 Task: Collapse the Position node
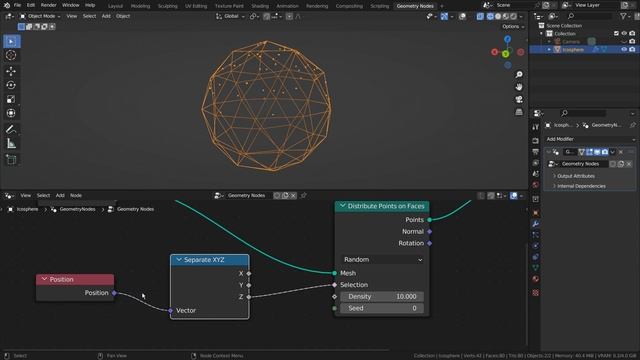click(44, 279)
